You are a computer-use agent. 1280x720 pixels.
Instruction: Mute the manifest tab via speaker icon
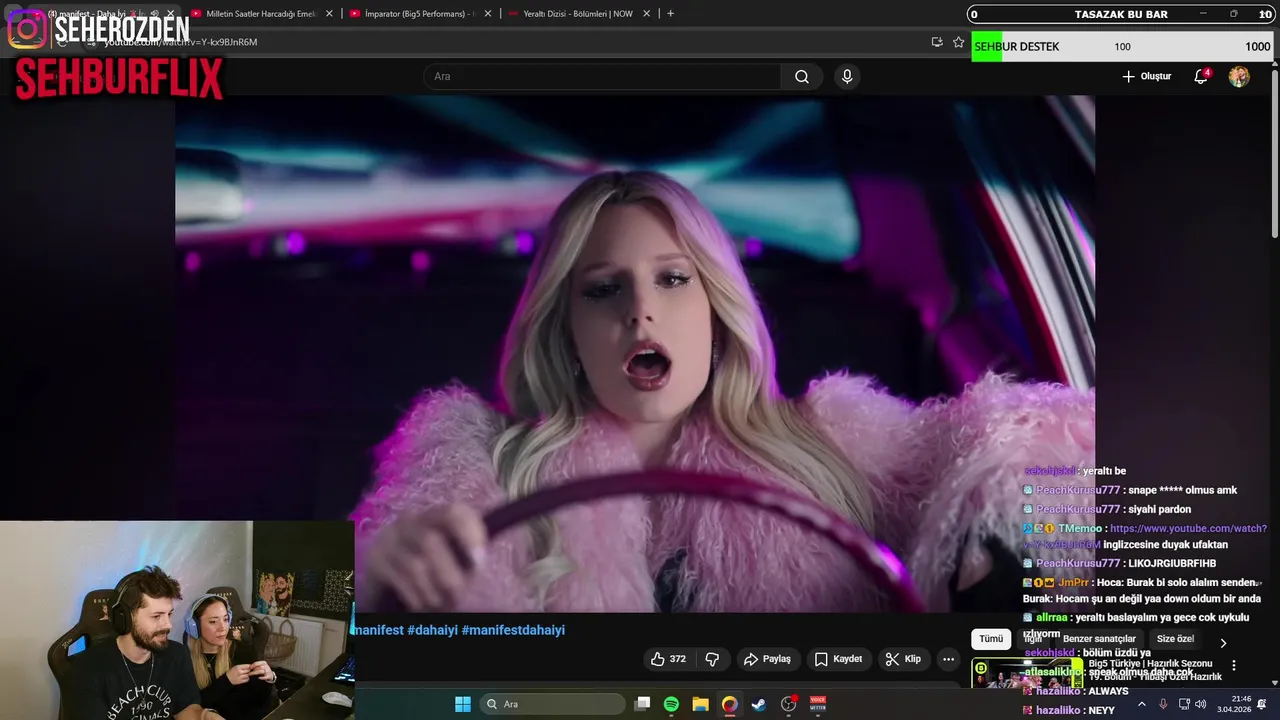(x=154, y=14)
